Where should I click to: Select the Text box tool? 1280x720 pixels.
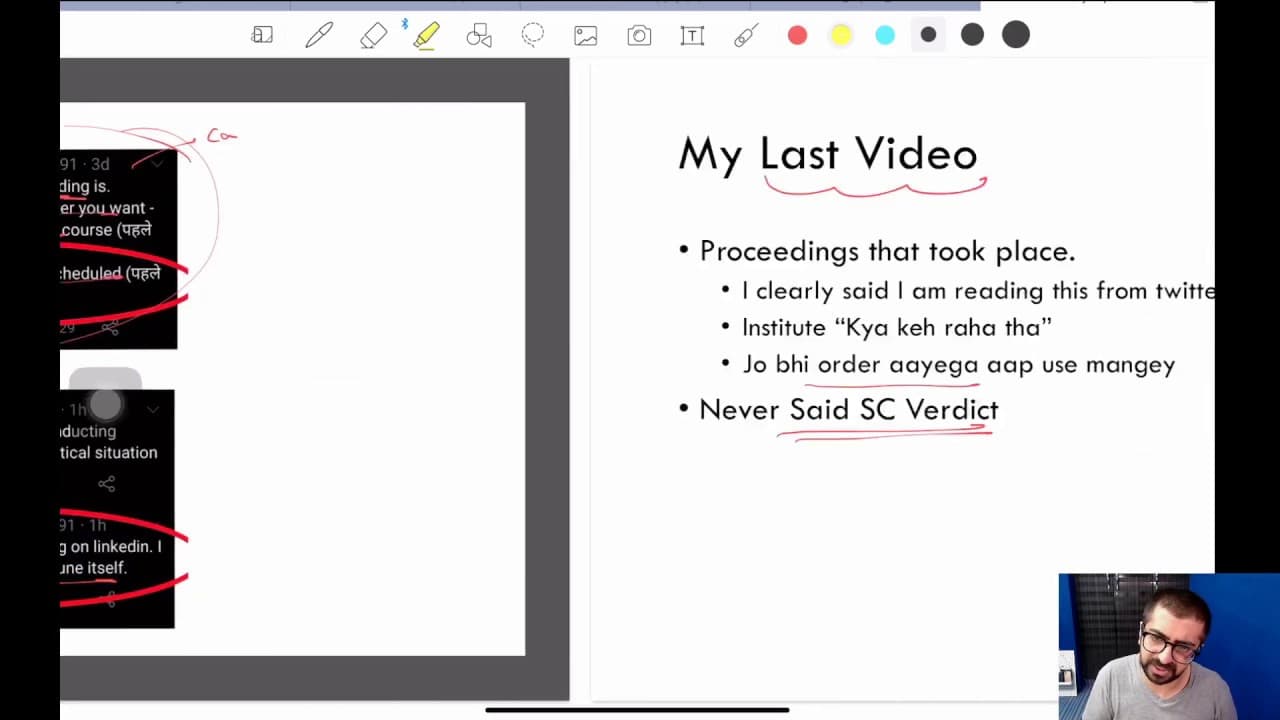pos(692,36)
